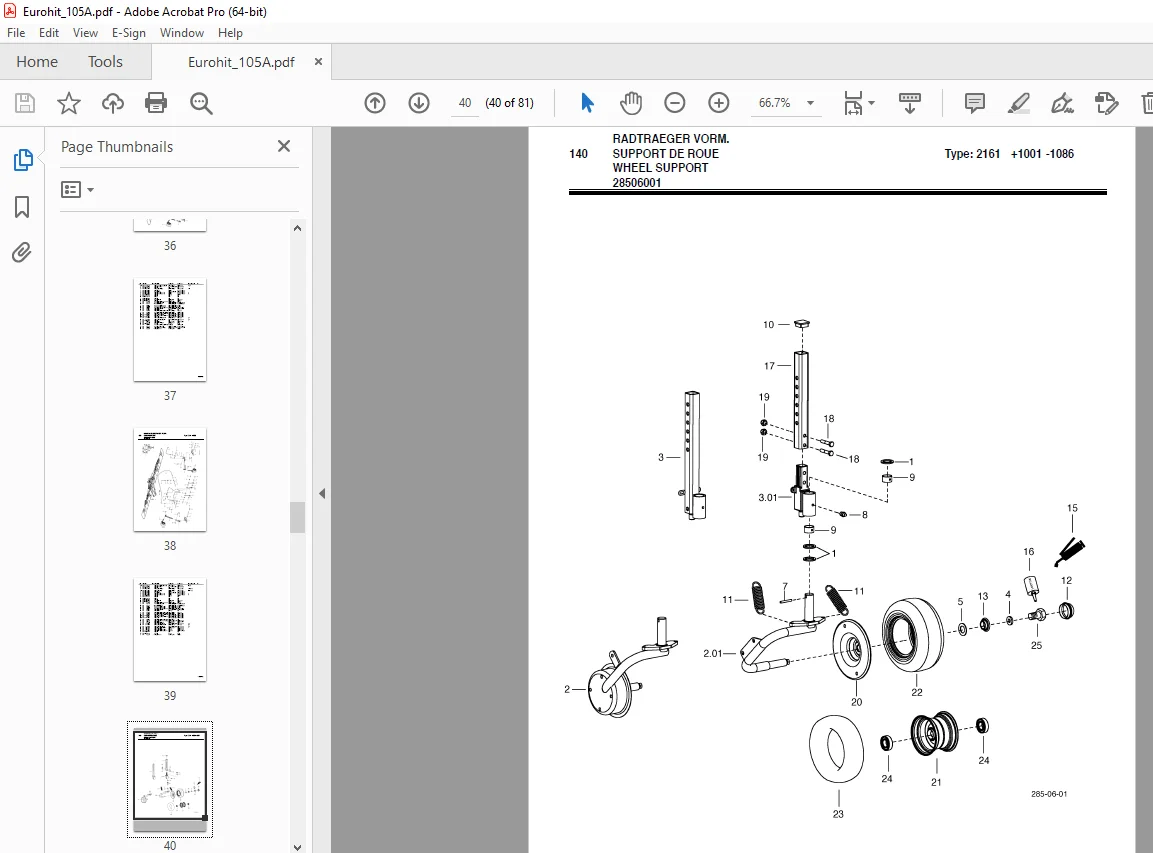Click the thumbnails scrollbar up arrow
The image size is (1153, 853).
[297, 228]
